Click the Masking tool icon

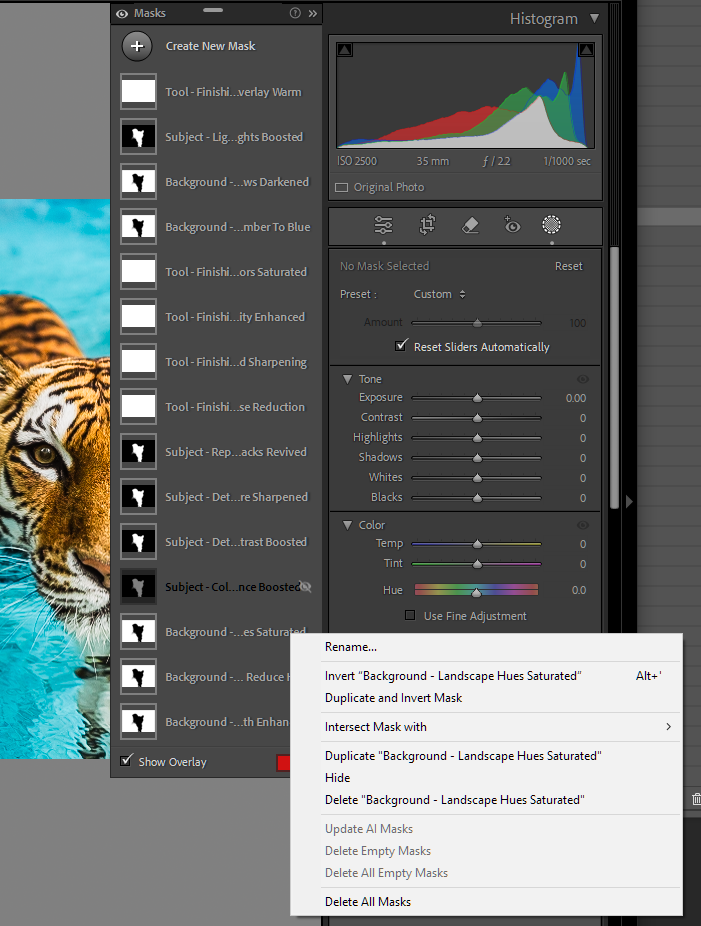pyautogui.click(x=551, y=225)
